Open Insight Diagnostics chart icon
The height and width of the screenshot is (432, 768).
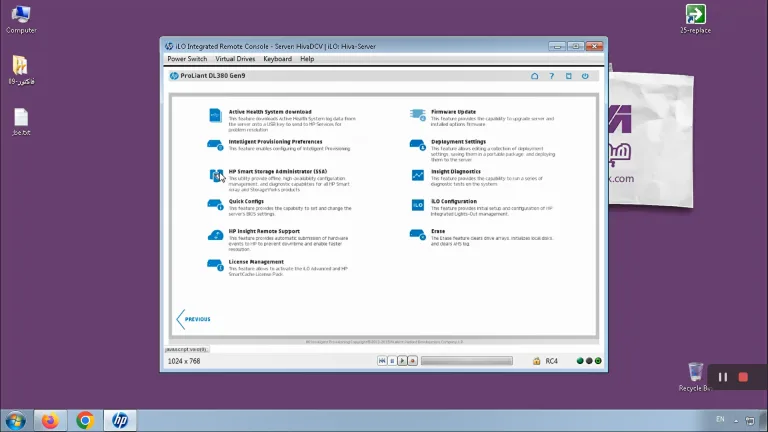pos(417,175)
